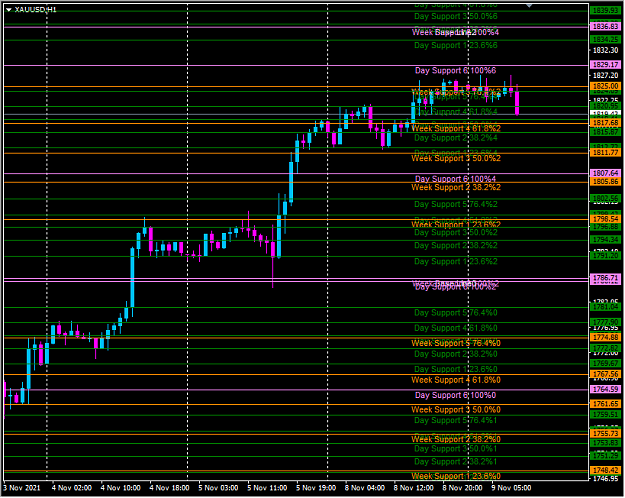Click the 'Day Support 5 76.4%2' label
Viewport: 625px width, 498px height.
(456, 204)
